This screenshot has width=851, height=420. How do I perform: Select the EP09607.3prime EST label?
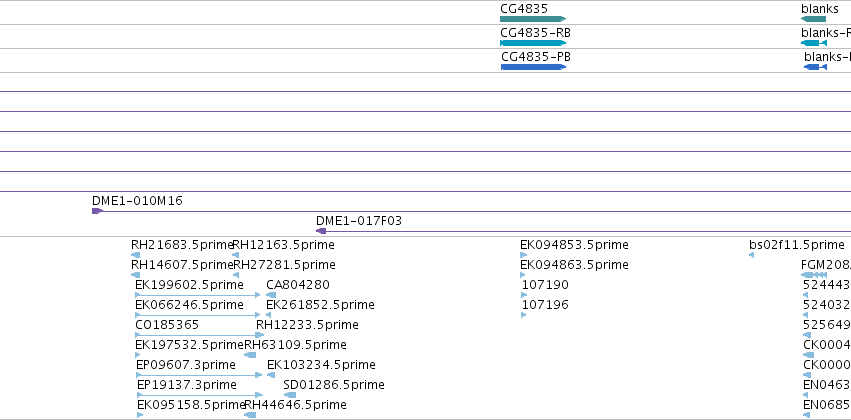click(186, 365)
